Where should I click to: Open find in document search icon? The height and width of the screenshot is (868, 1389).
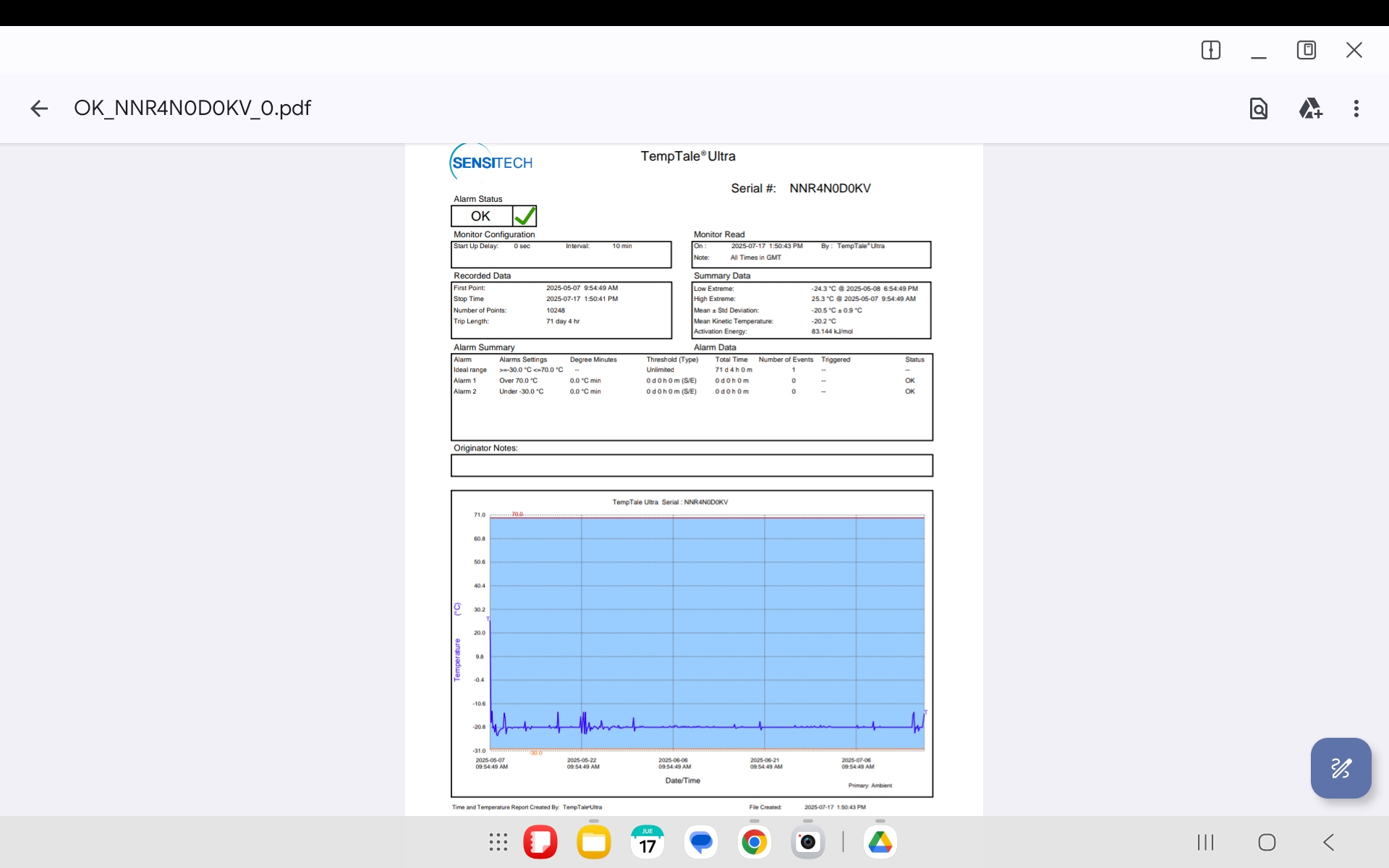(1258, 109)
